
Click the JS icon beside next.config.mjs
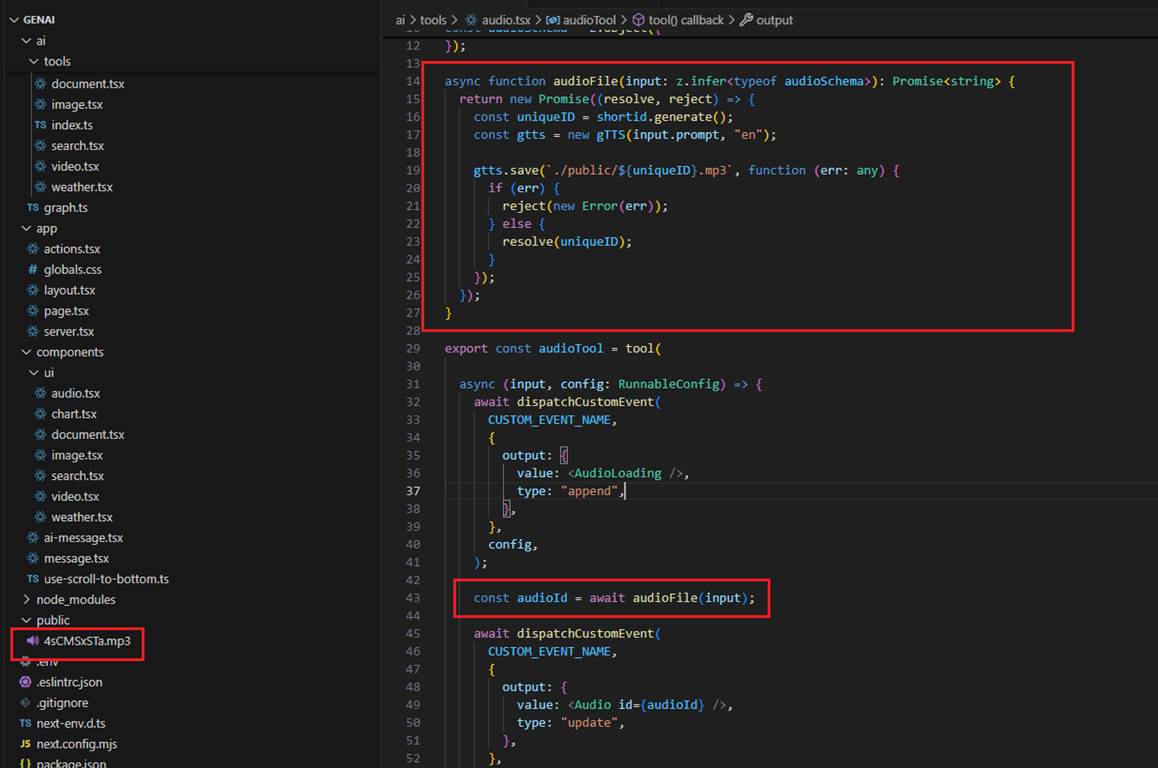(26, 744)
